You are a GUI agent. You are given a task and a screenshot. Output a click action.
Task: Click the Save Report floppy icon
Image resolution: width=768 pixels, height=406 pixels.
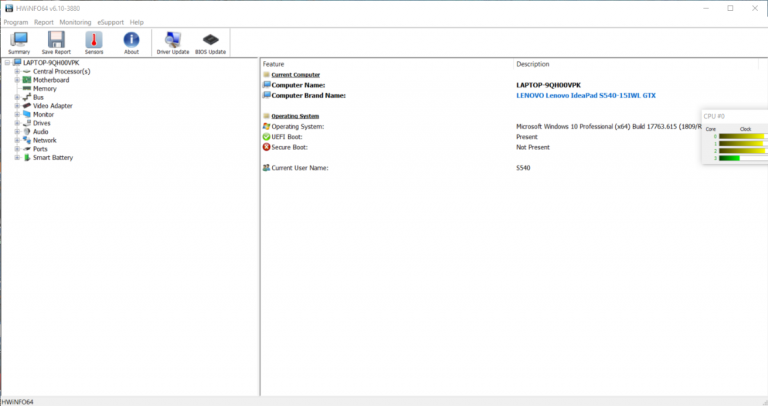pos(56,41)
